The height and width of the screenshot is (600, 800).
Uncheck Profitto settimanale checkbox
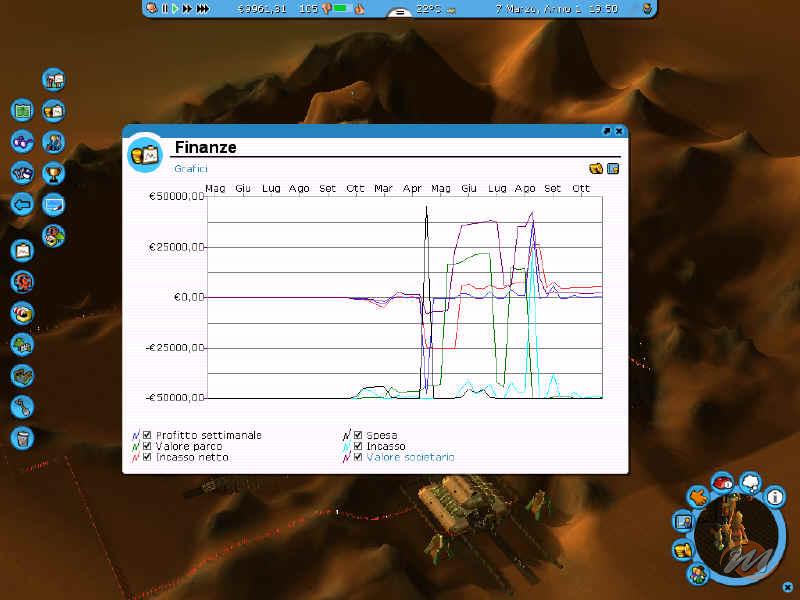point(147,435)
